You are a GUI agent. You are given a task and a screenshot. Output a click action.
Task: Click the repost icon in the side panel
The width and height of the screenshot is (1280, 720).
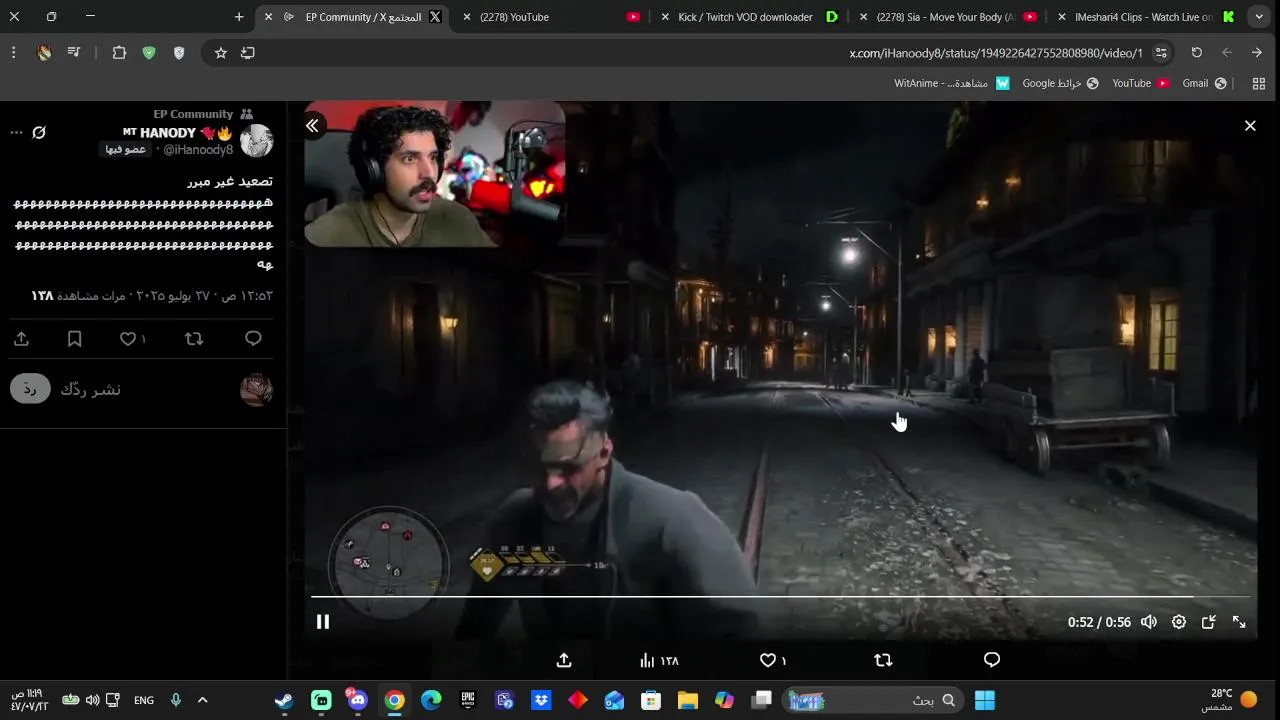pos(194,339)
